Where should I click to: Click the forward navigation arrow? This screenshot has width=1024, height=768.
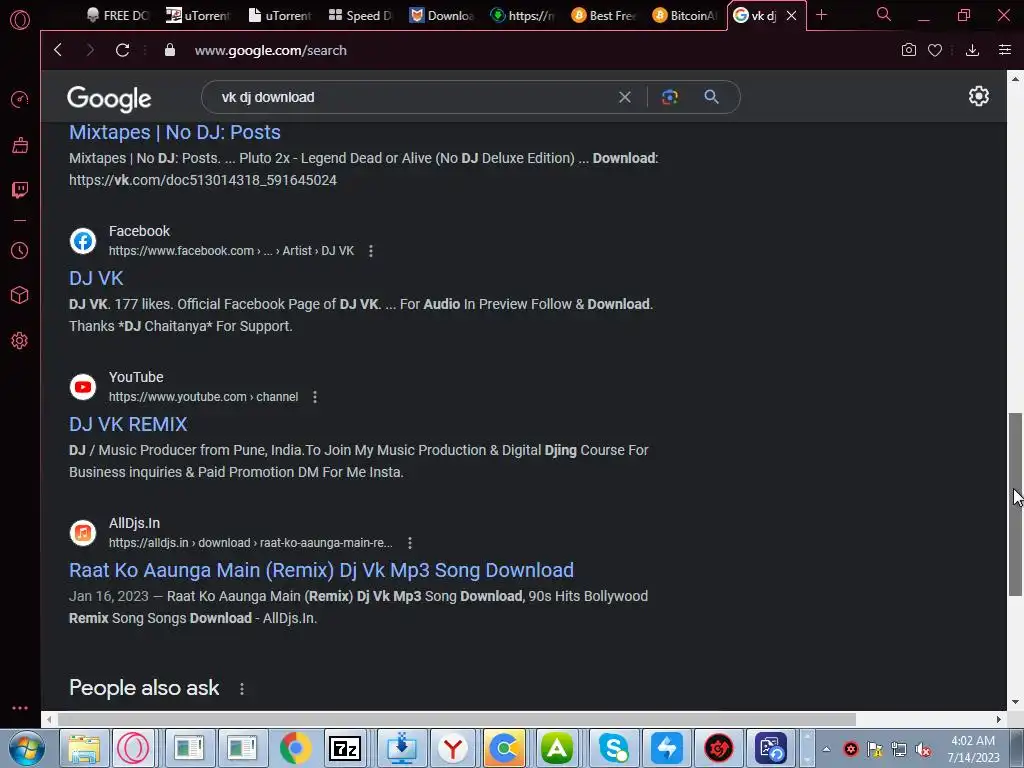(90, 50)
